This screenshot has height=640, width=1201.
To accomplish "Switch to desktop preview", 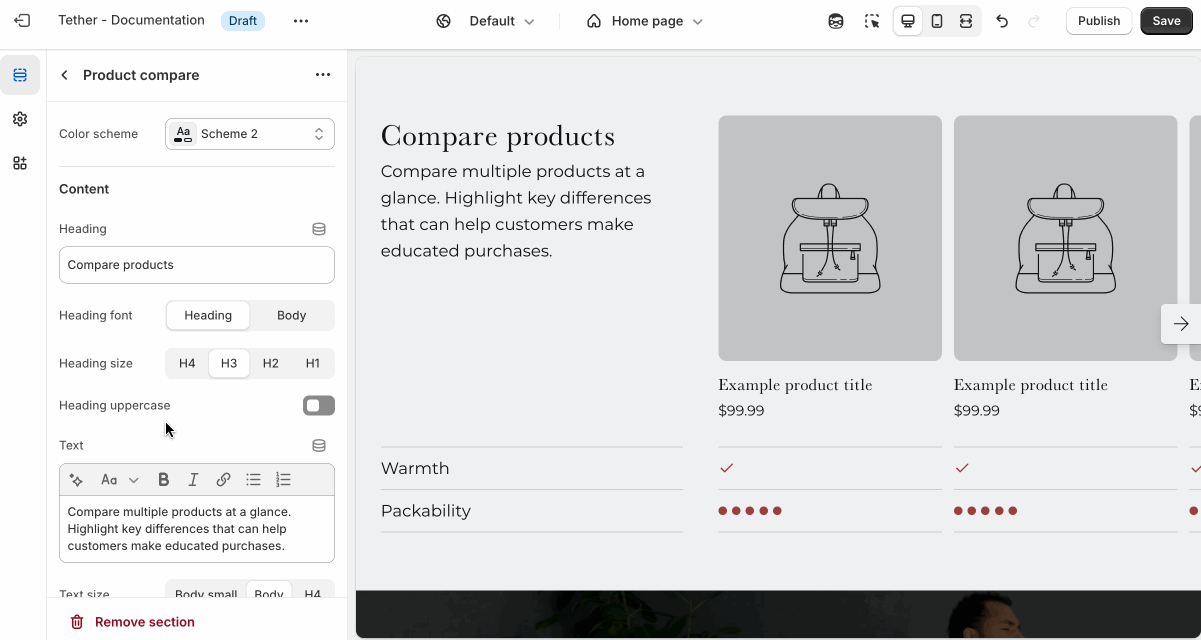I will [908, 21].
